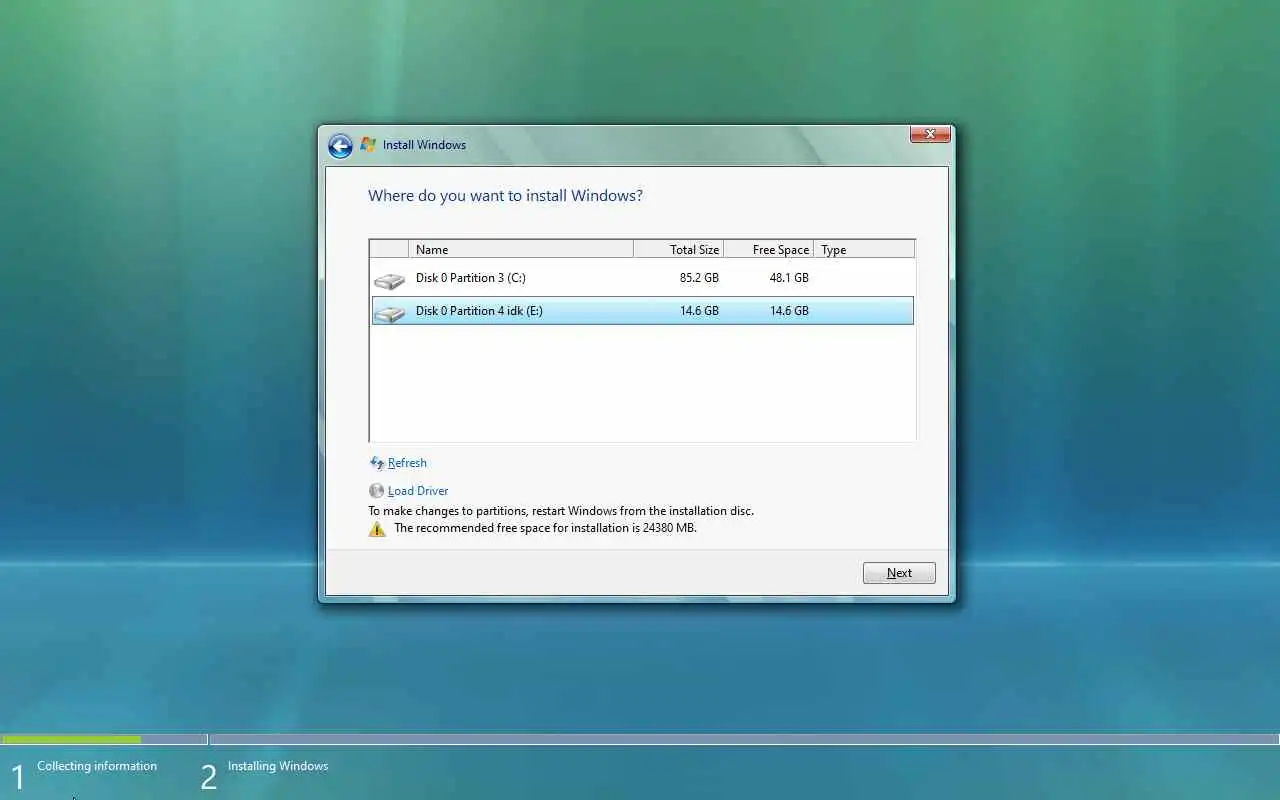Click the Refresh arrows icon
The height and width of the screenshot is (800, 1280).
pyautogui.click(x=377, y=463)
